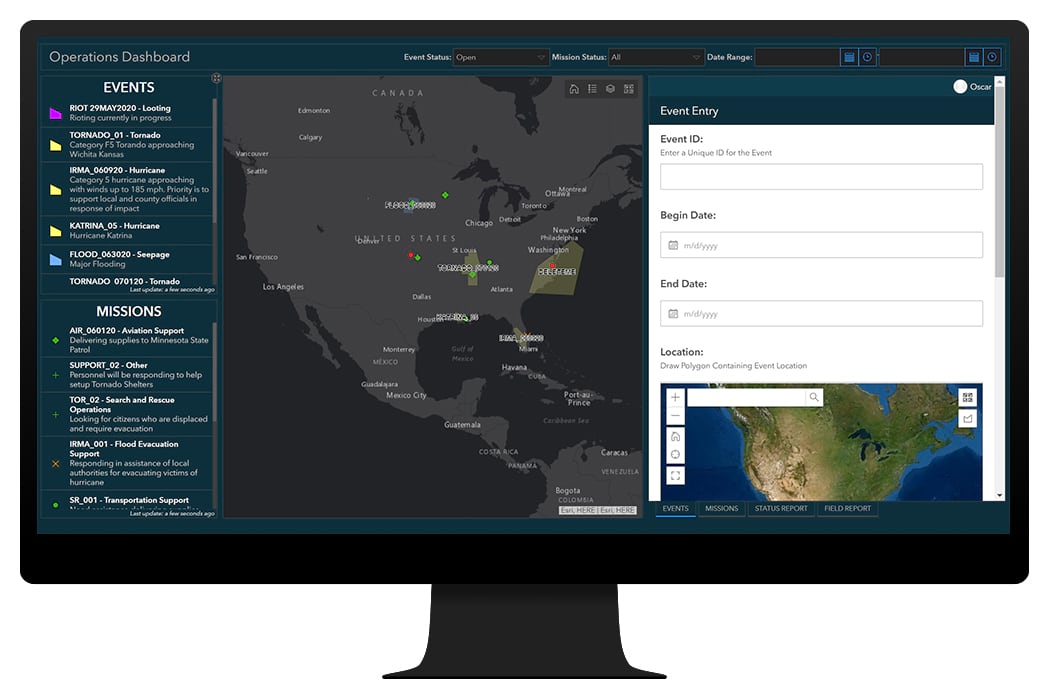The width and height of the screenshot is (1049, 699).
Task: Open the app grid icon on the map toolbar
Action: [x=628, y=89]
